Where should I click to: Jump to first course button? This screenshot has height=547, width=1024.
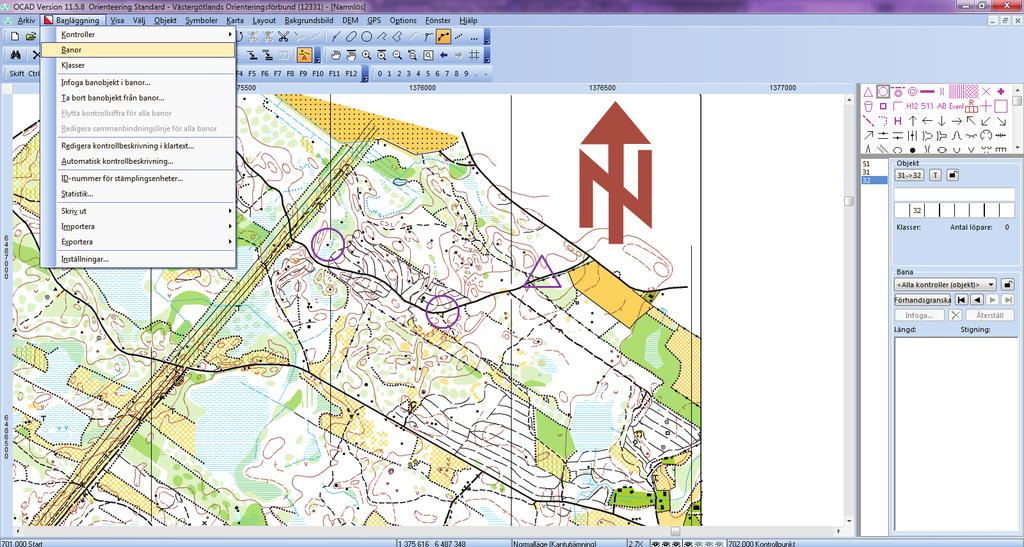point(961,300)
